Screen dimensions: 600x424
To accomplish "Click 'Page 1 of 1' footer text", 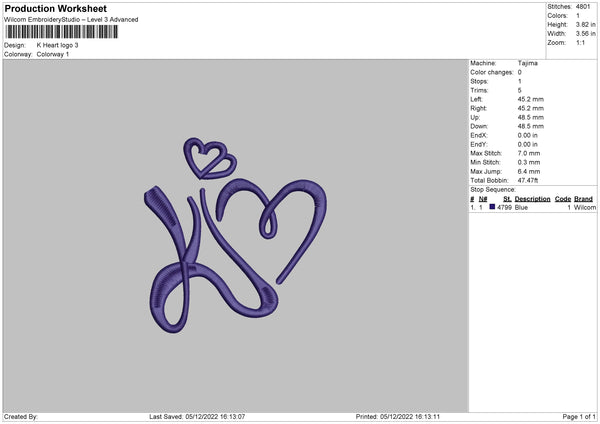I will click(x=579, y=417).
